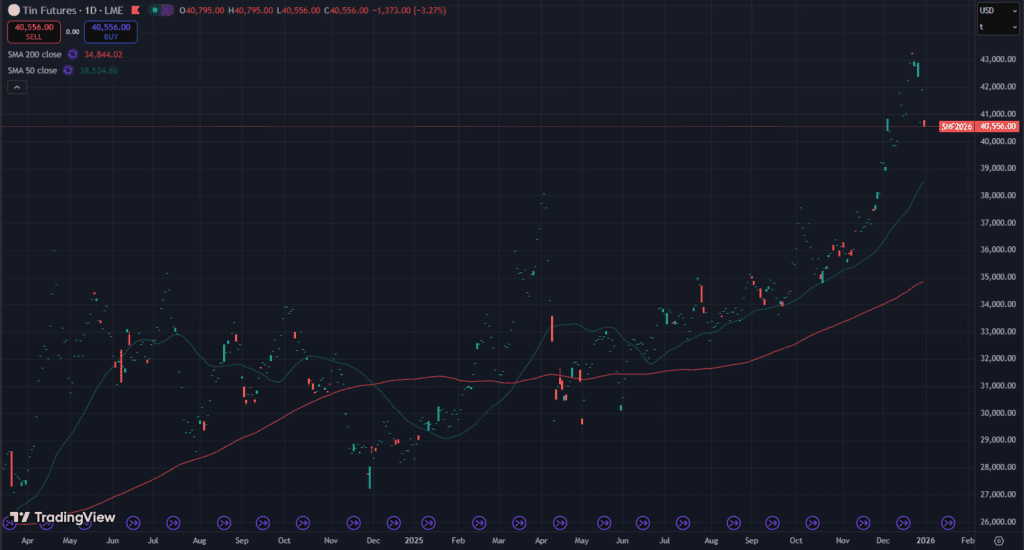The height and width of the screenshot is (550, 1024).
Task: Select the SMA 200 close indicator label
Action: tap(34, 54)
